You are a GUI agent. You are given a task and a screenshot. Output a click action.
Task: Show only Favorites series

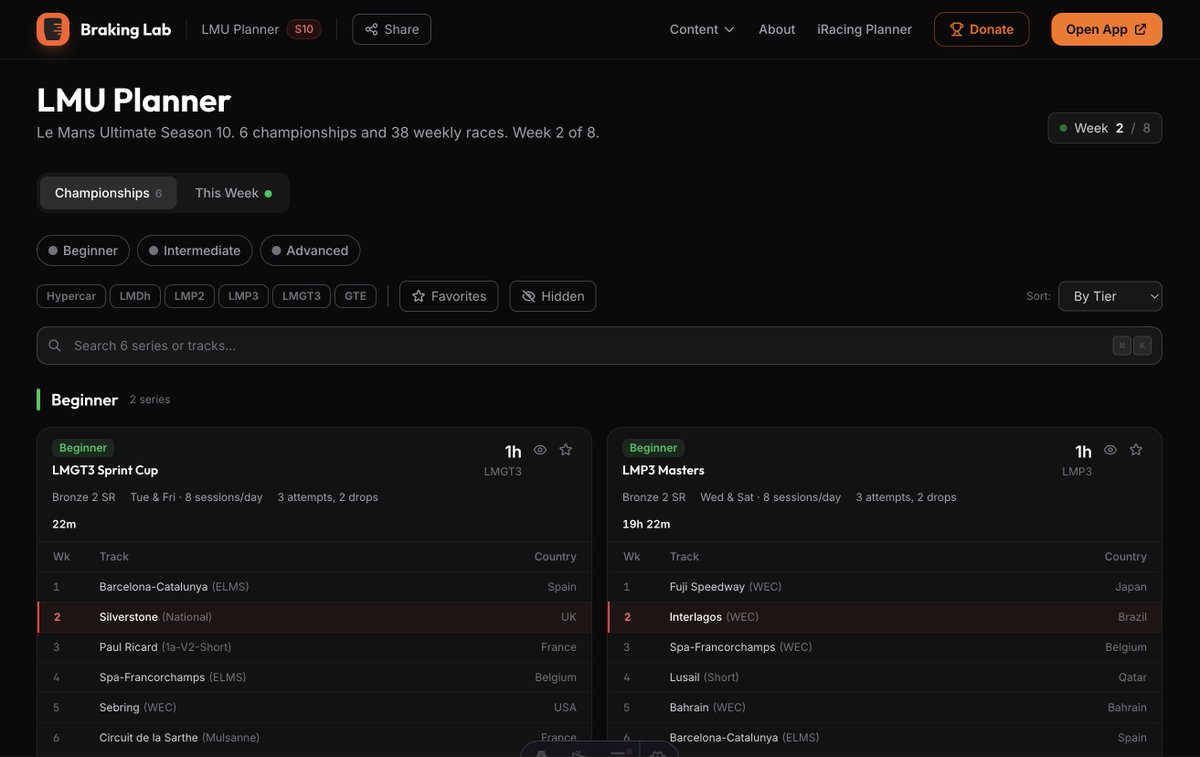[449, 296]
